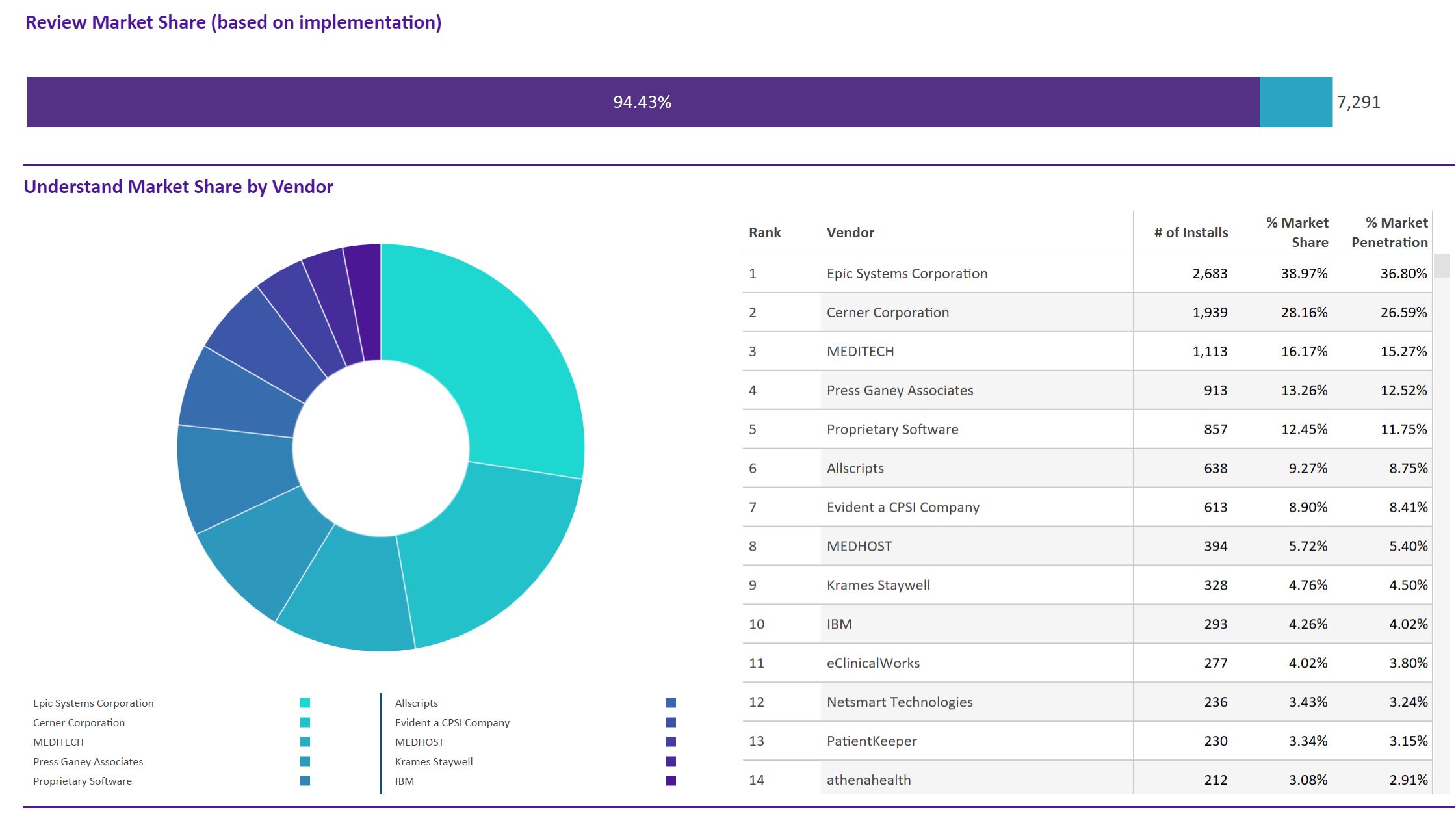Click the Allscripts legend color square
The width and height of the screenshot is (1456, 814).
click(x=671, y=703)
